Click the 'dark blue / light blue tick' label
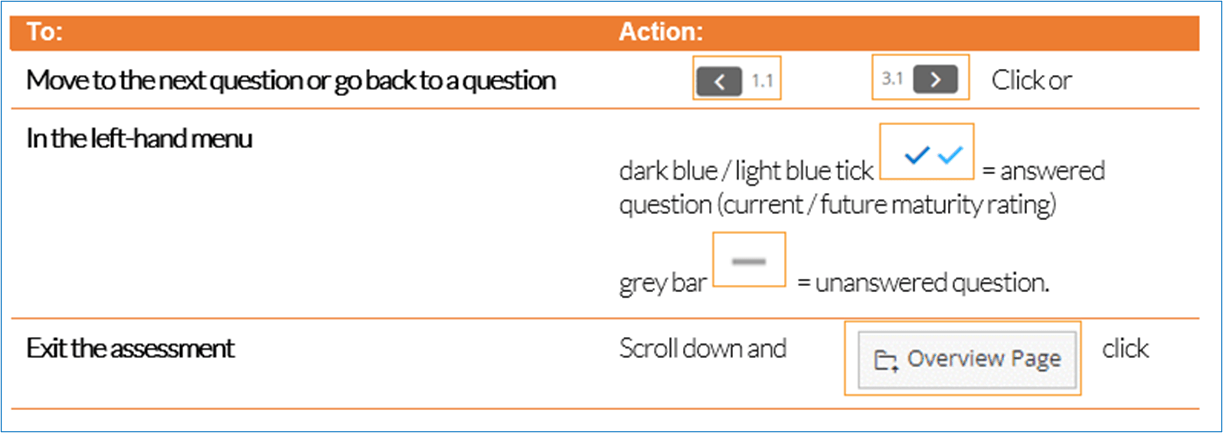 coord(746,171)
